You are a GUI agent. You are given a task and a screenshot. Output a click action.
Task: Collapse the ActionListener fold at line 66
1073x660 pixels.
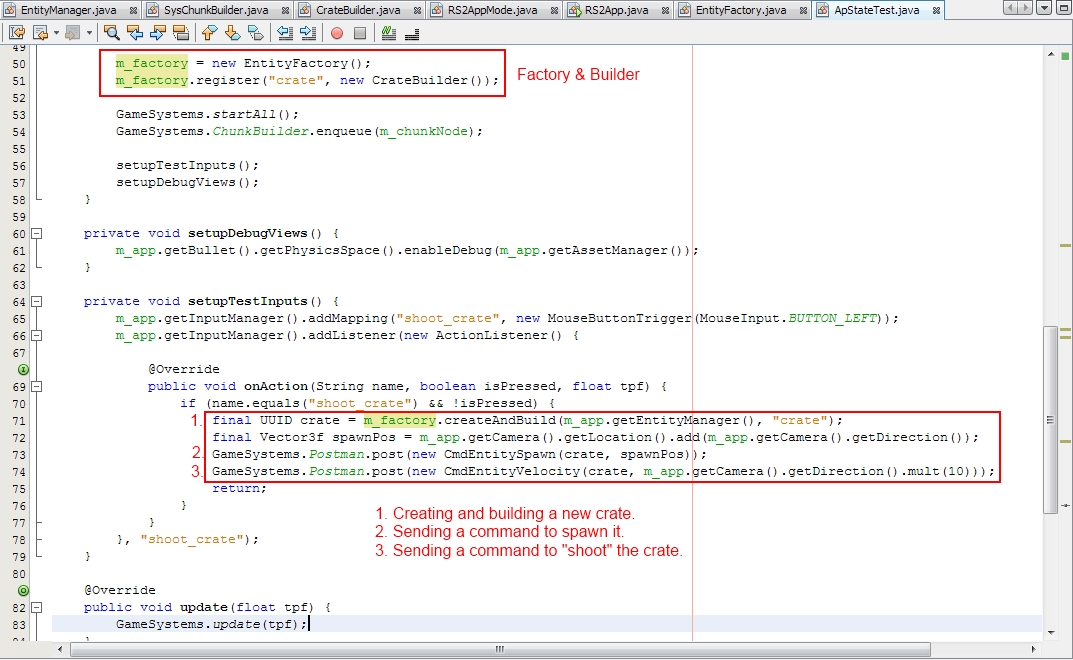(37, 335)
